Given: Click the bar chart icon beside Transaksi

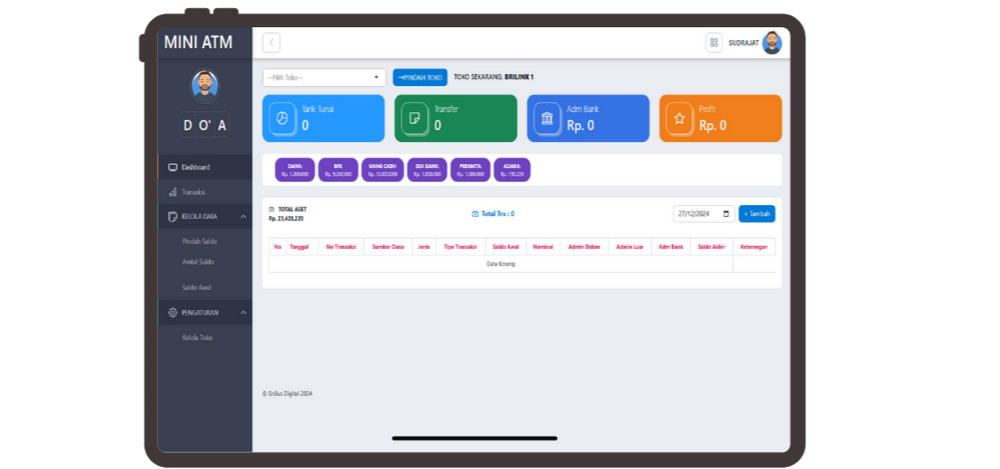Looking at the screenshot, I should point(172,192).
